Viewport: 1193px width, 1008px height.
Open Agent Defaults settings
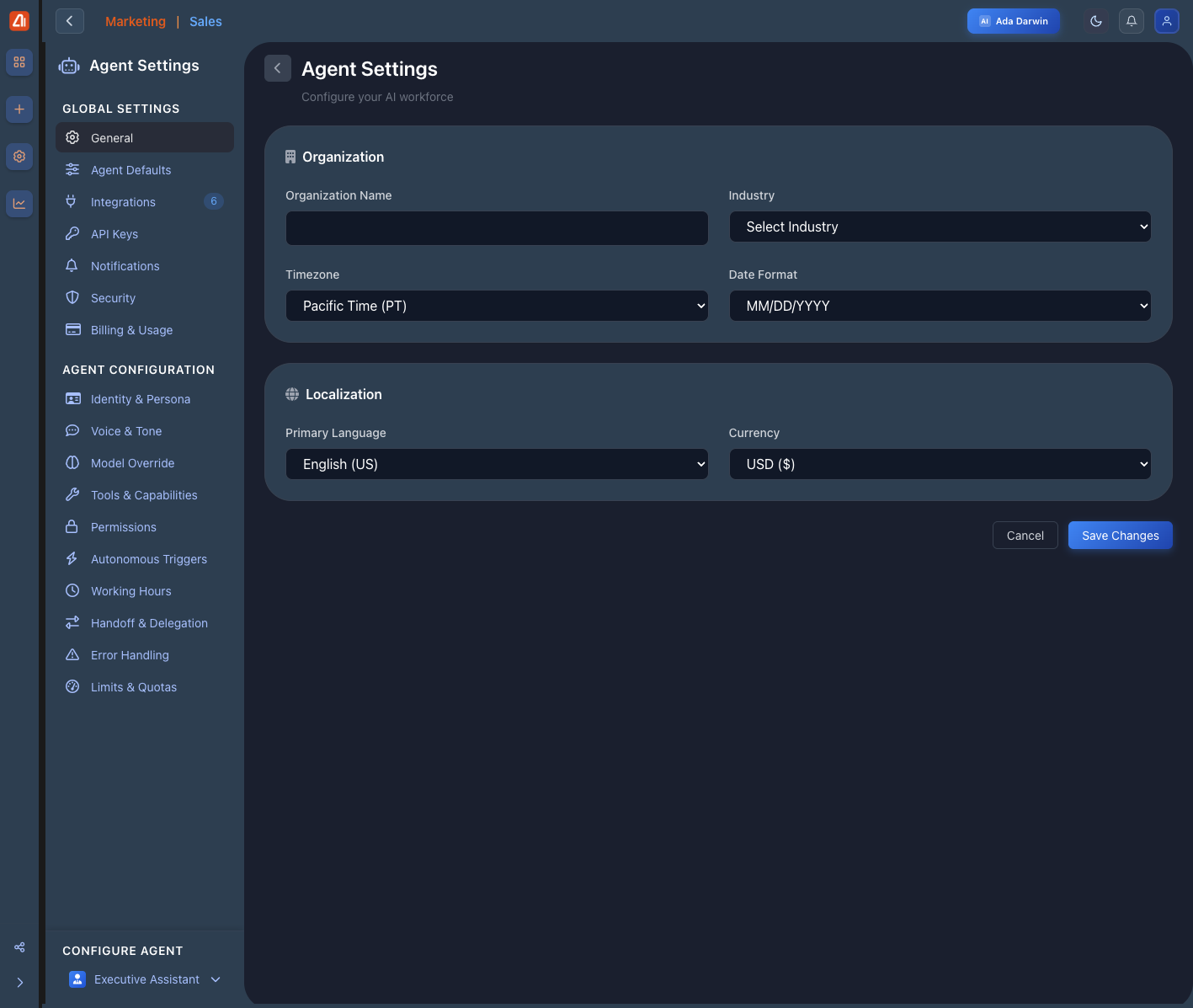(145, 170)
